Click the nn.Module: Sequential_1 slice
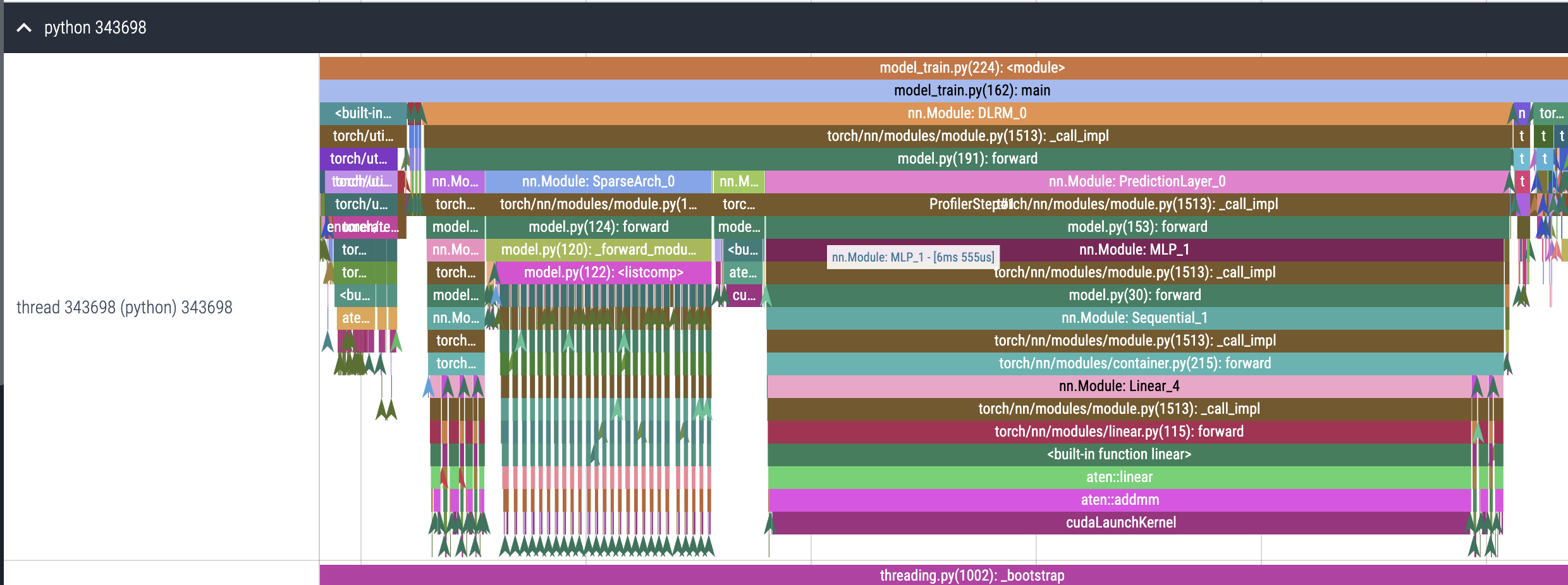This screenshot has height=585, width=1568. (x=1135, y=318)
